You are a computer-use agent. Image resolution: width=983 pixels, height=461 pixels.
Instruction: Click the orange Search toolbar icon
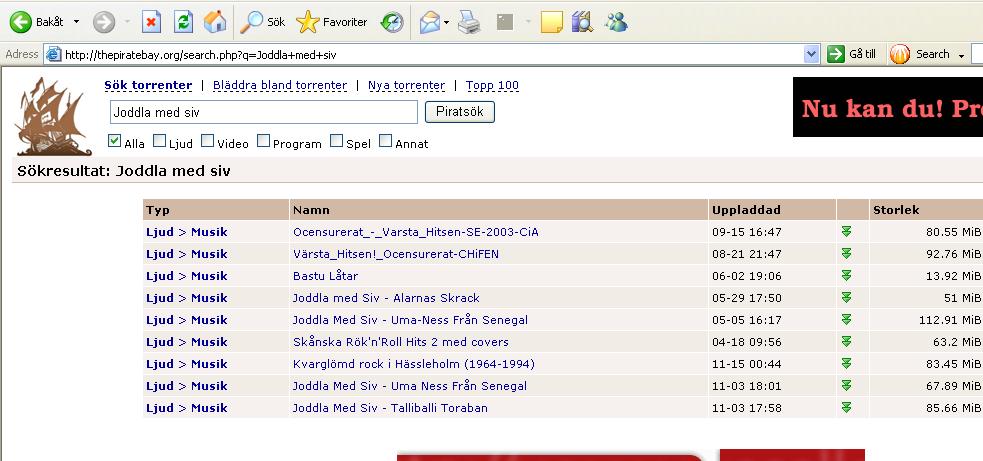[900, 55]
